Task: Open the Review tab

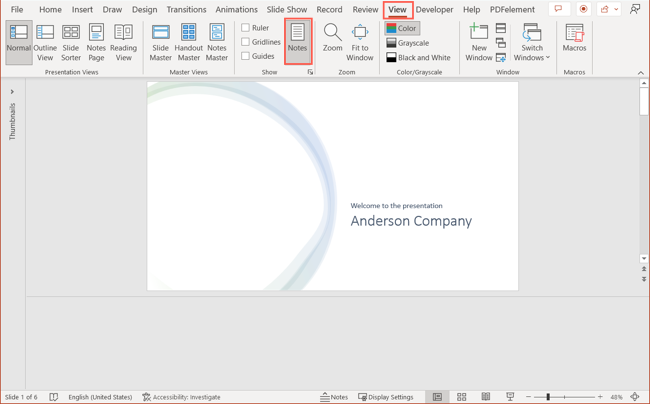Action: pos(366,9)
